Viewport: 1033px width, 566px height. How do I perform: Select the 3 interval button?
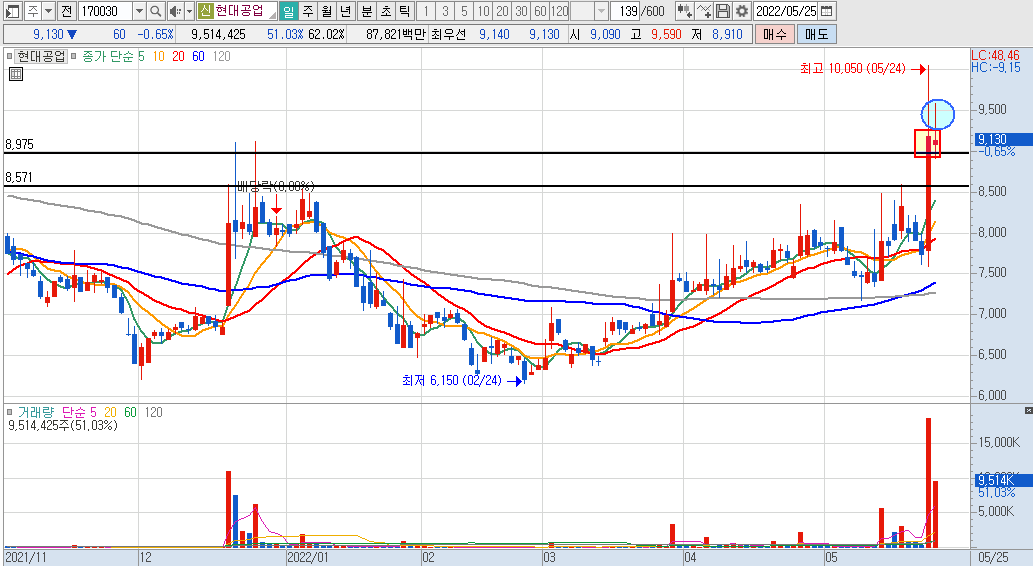445,11
